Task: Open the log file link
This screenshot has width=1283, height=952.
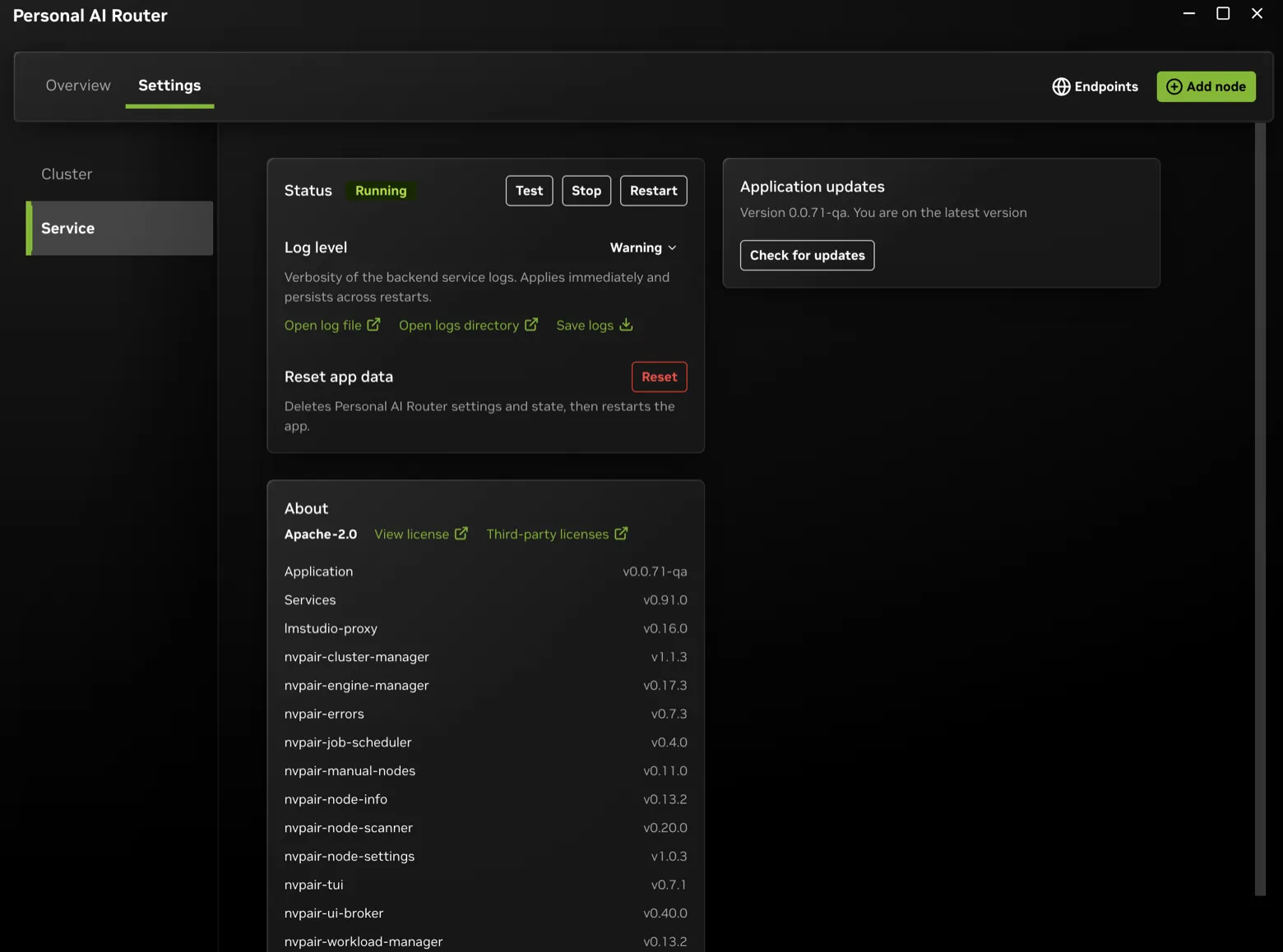Action: tap(332, 325)
